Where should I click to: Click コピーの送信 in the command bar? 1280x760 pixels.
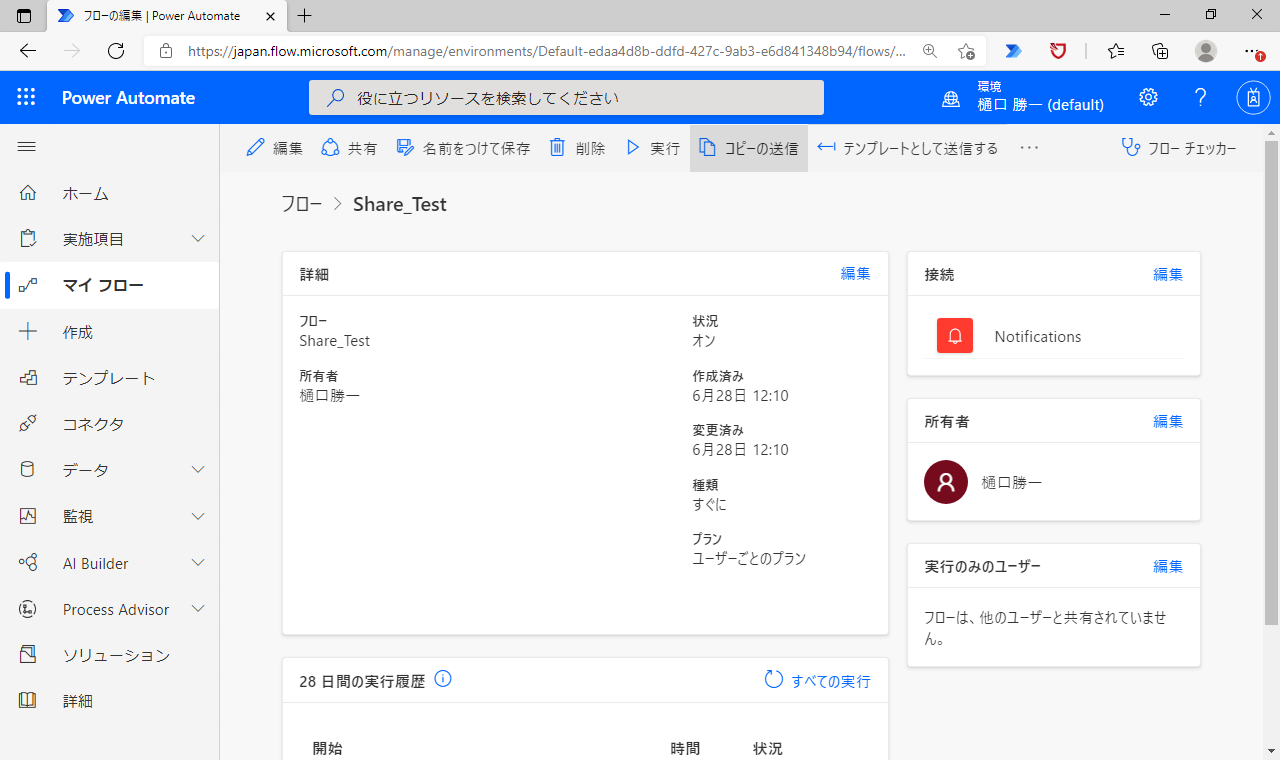pos(749,148)
